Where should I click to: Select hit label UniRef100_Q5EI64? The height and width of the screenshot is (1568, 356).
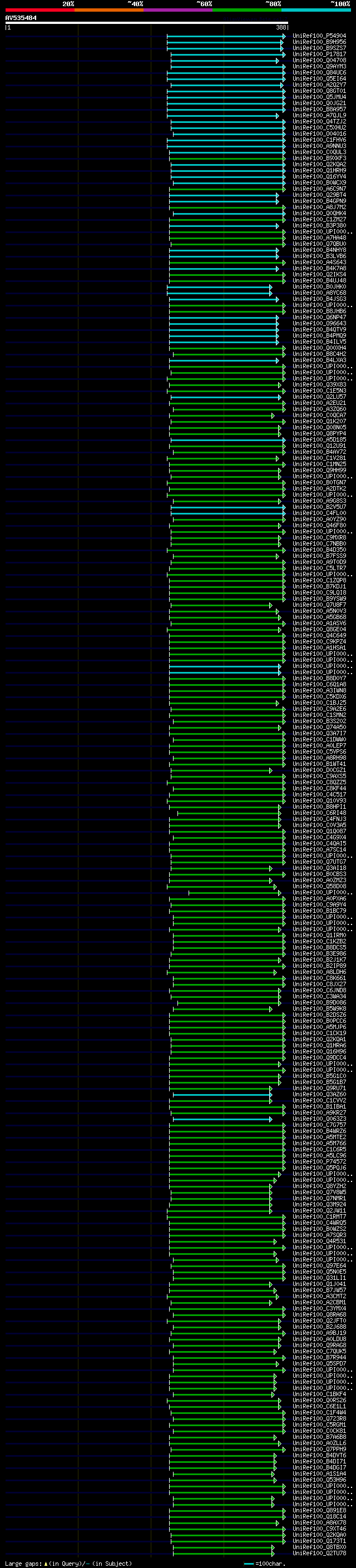[319, 78]
